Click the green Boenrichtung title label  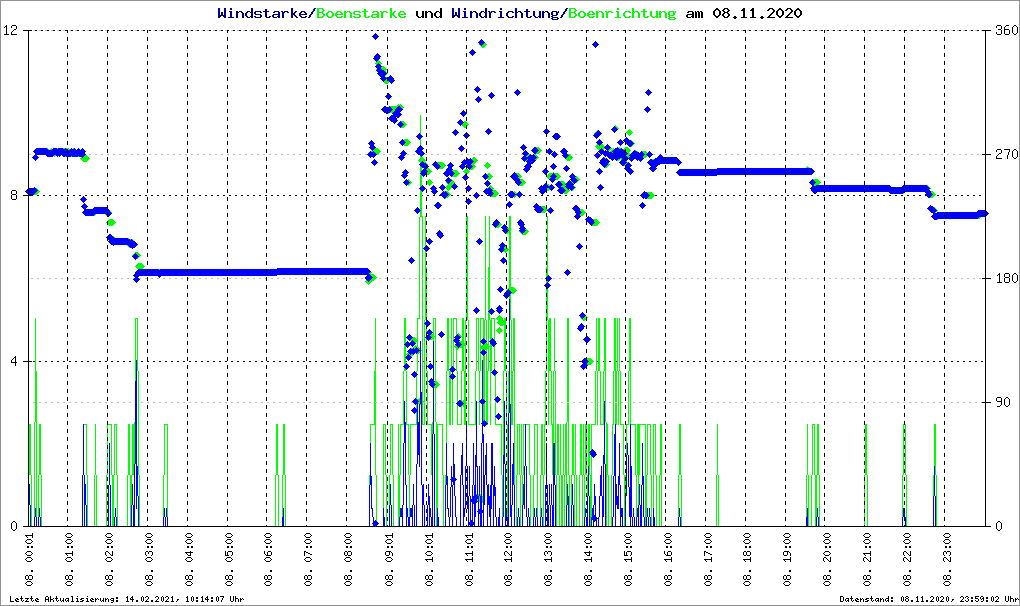coord(622,13)
